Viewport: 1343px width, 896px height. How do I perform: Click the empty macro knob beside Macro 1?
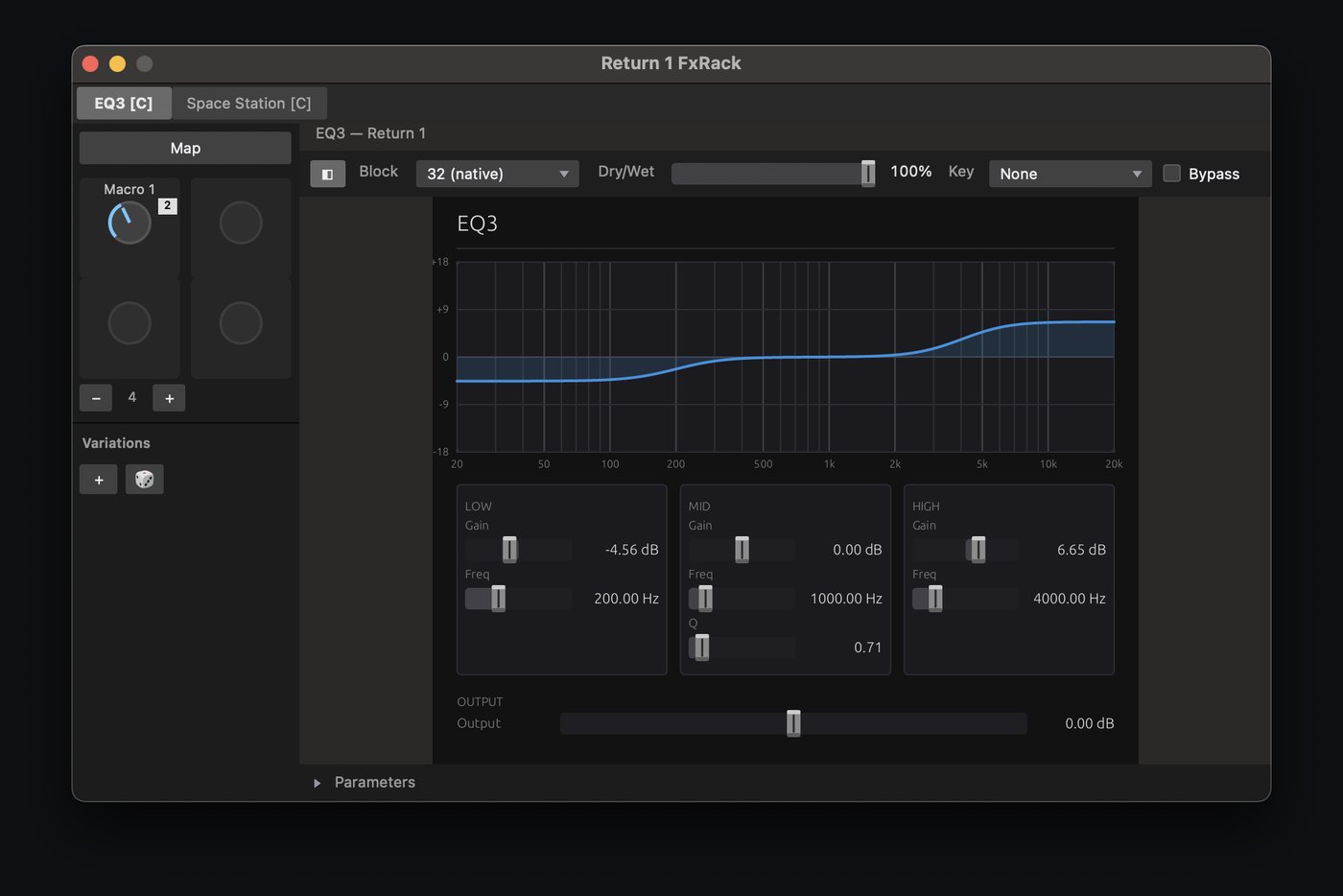241,223
